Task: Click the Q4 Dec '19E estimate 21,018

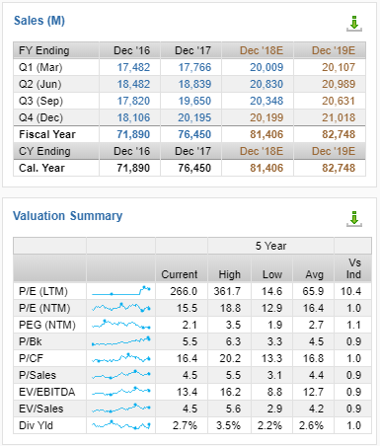Action: (x=339, y=117)
